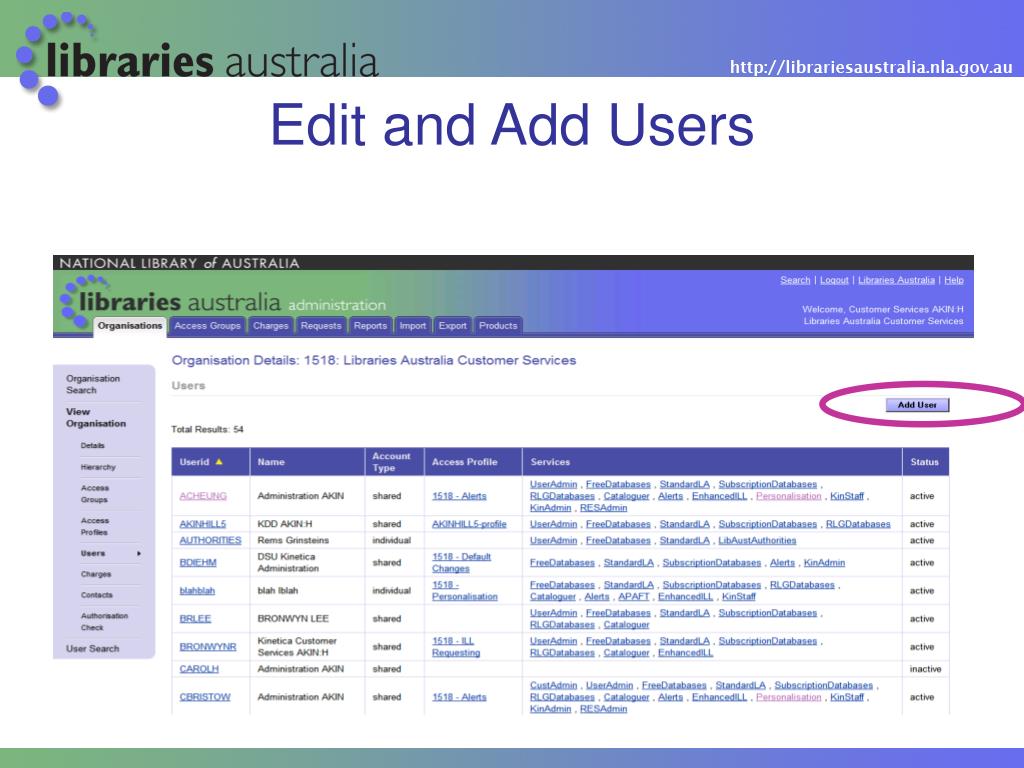Open Contacts in the sidebar
The width and height of the screenshot is (1024, 768).
point(97,595)
